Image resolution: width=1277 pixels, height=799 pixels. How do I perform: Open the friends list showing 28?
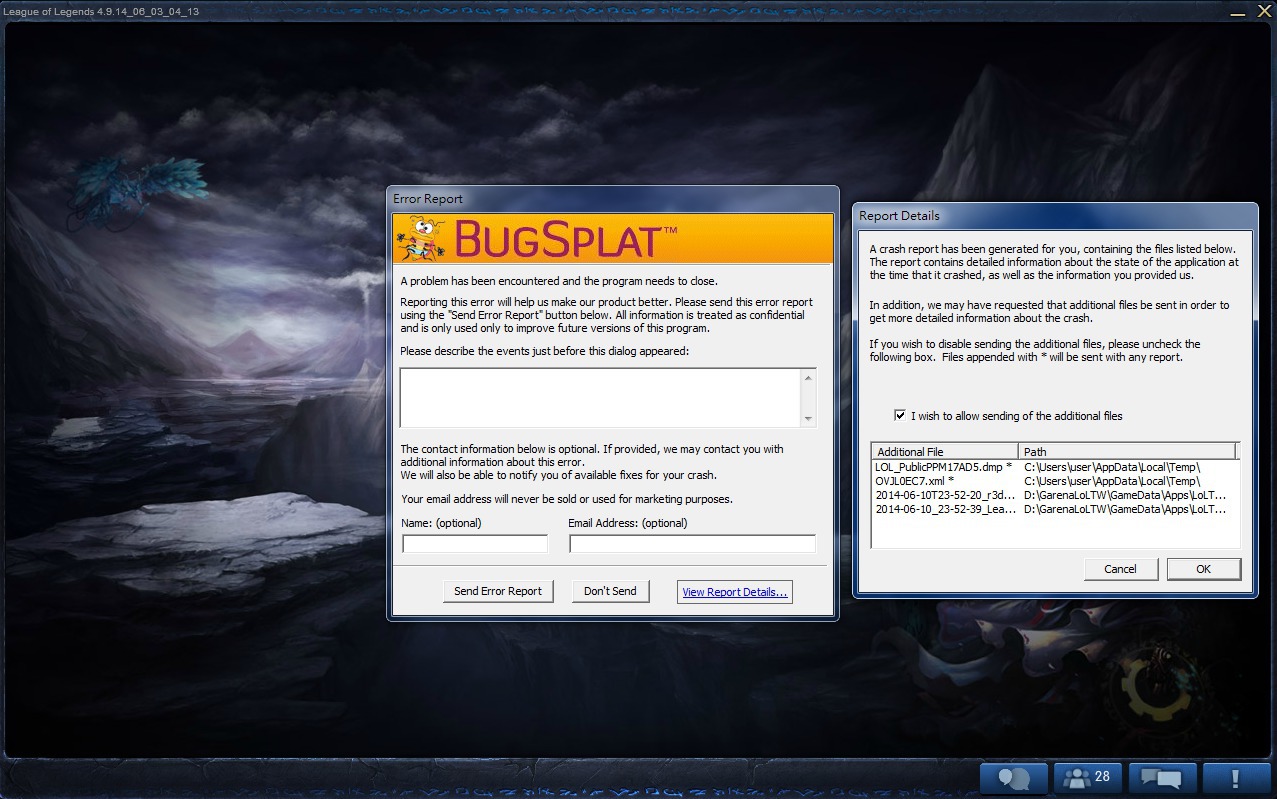pyautogui.click(x=1088, y=778)
